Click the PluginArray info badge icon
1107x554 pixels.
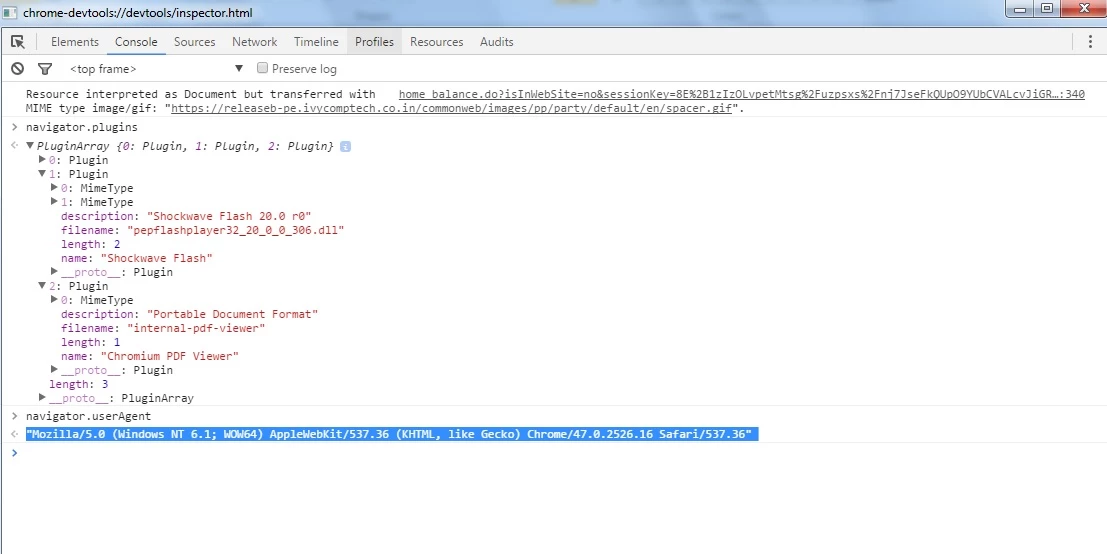coord(345,146)
